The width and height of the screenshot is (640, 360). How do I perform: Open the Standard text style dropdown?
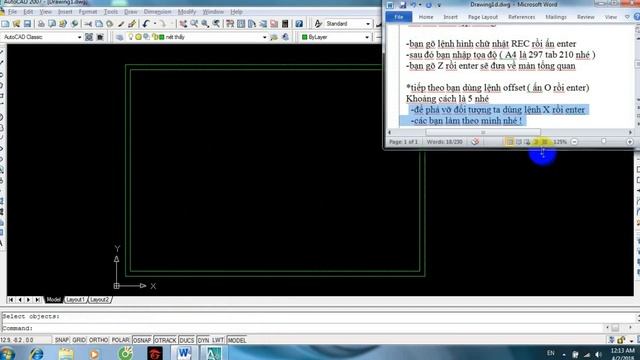coord(368,24)
